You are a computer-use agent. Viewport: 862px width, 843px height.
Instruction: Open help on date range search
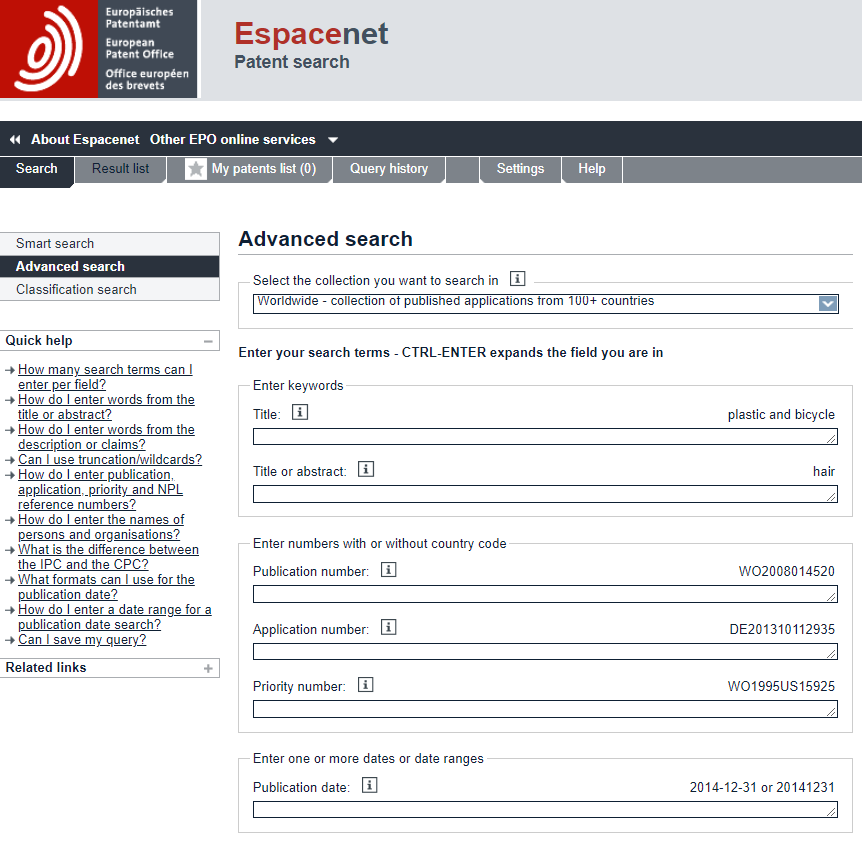[114, 617]
